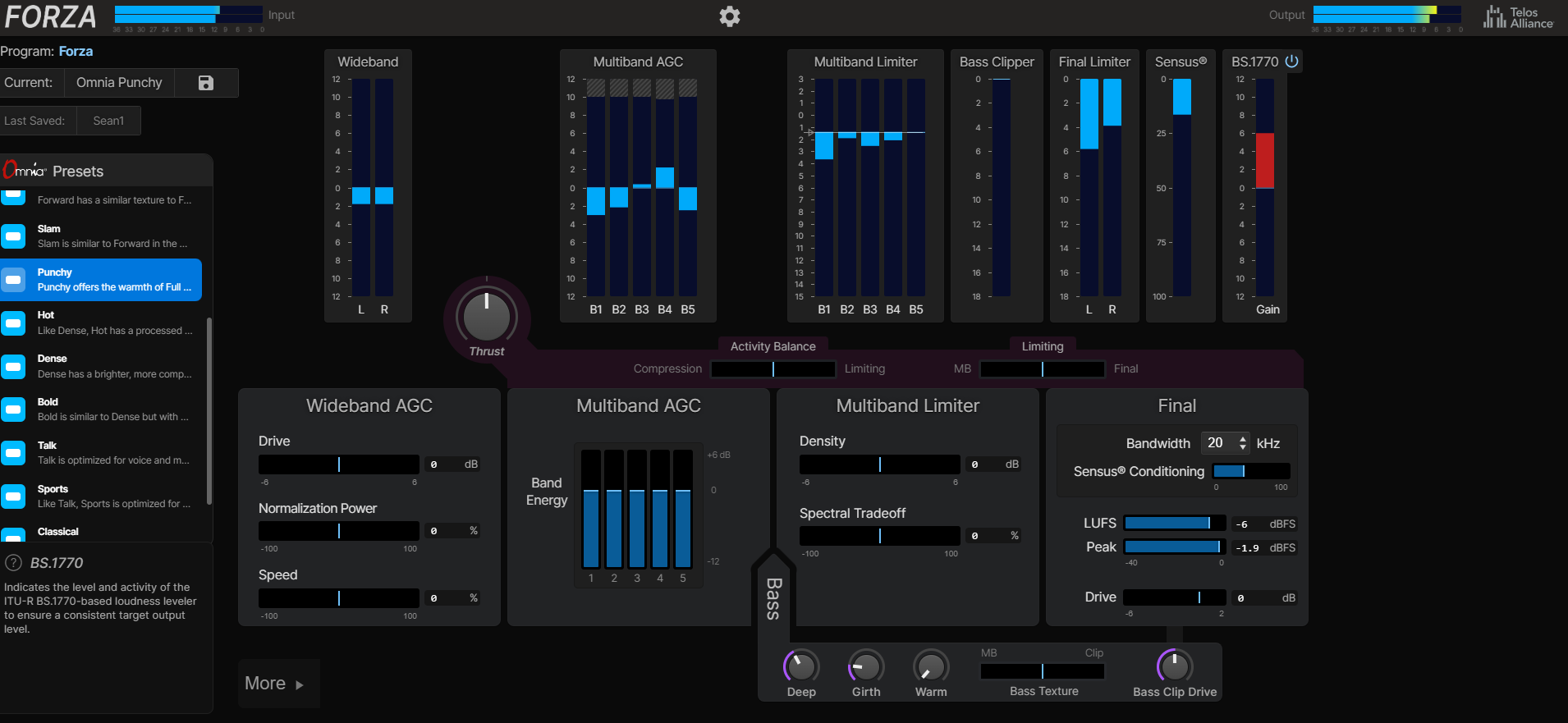This screenshot has height=723, width=1568.
Task: Click the Deep bass knob
Action: pos(801,666)
